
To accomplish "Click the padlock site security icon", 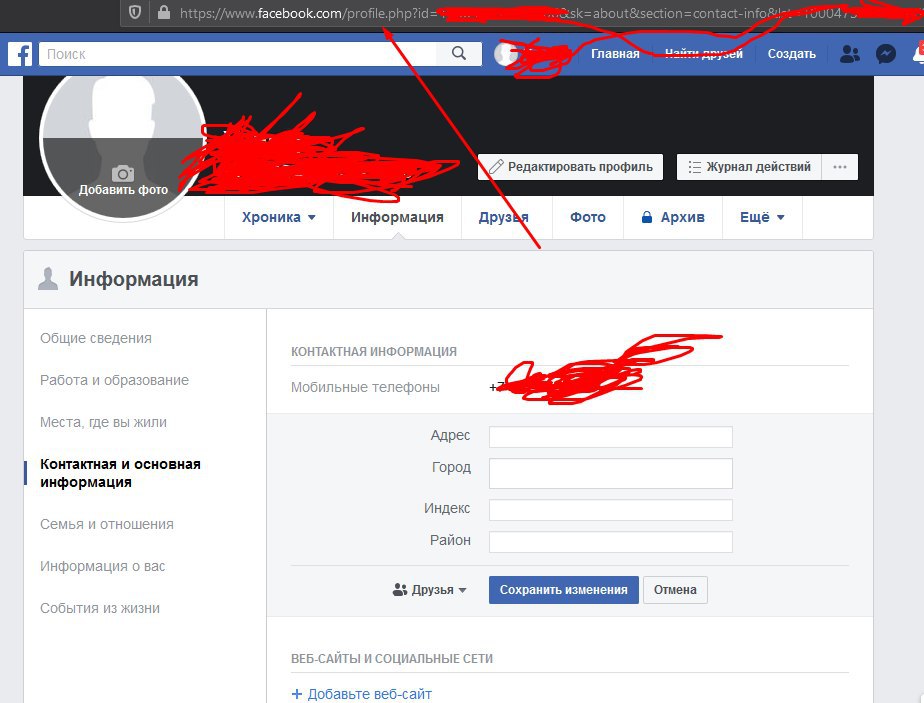I will [164, 12].
